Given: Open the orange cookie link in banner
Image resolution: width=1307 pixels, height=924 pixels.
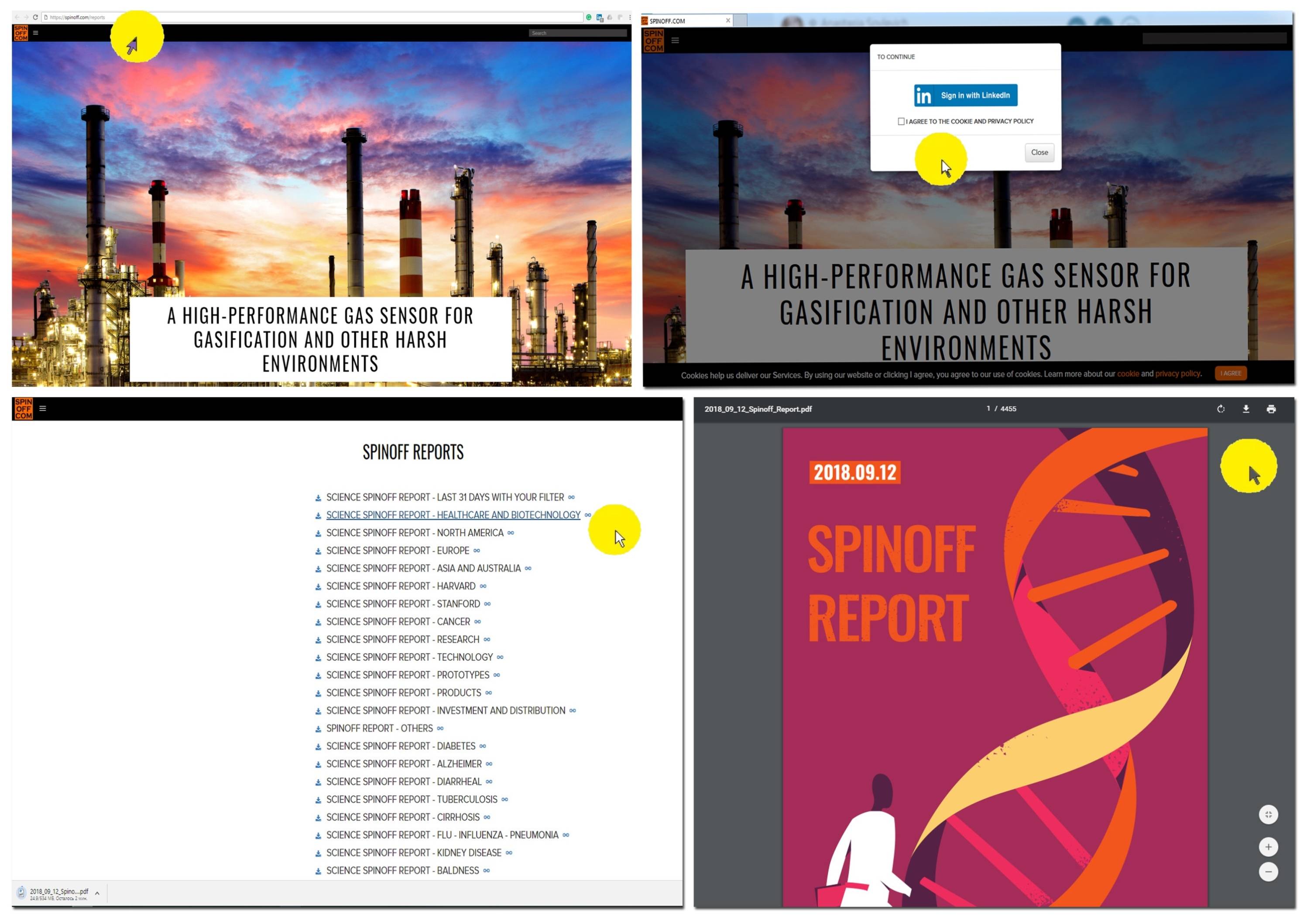Looking at the screenshot, I should click(1128, 374).
